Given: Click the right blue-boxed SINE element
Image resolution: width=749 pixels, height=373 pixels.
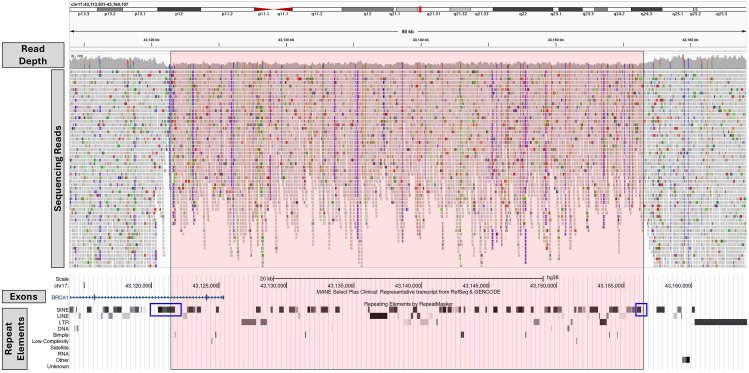Looking at the screenshot, I should tap(641, 309).
